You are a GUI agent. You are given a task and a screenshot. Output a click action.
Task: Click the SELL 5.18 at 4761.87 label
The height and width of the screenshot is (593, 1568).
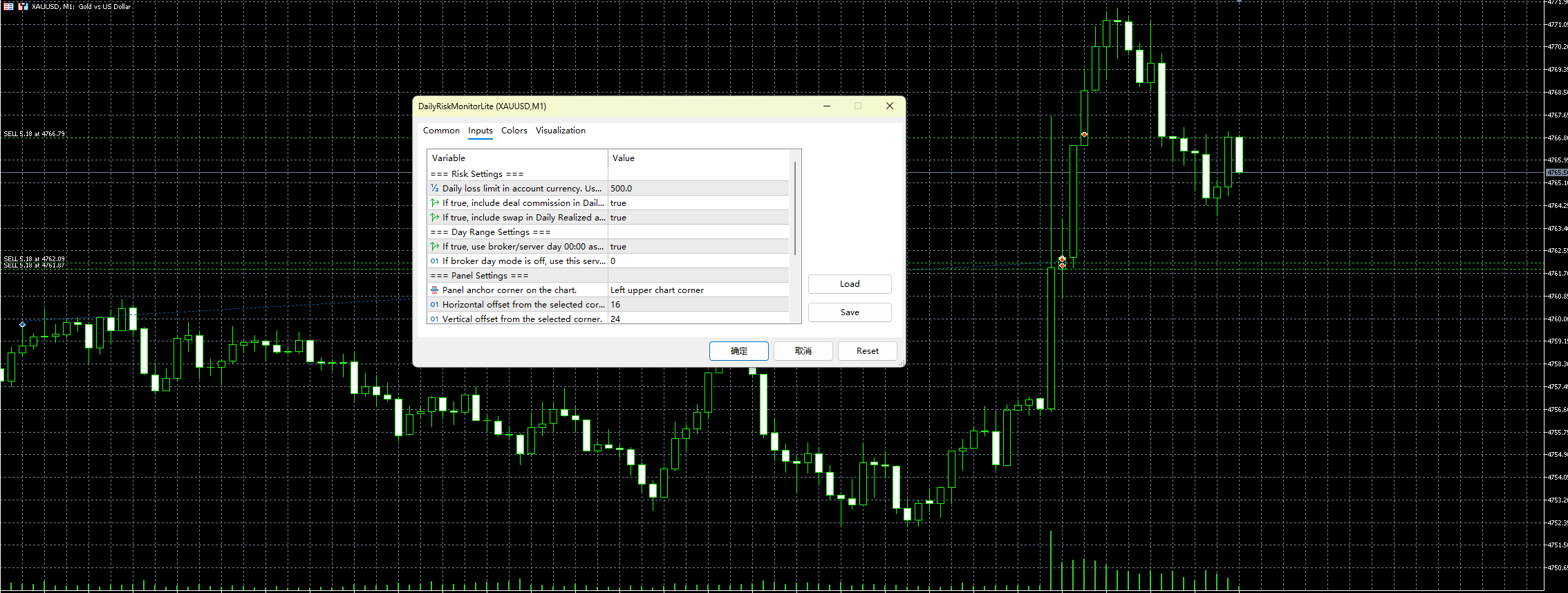[34, 265]
